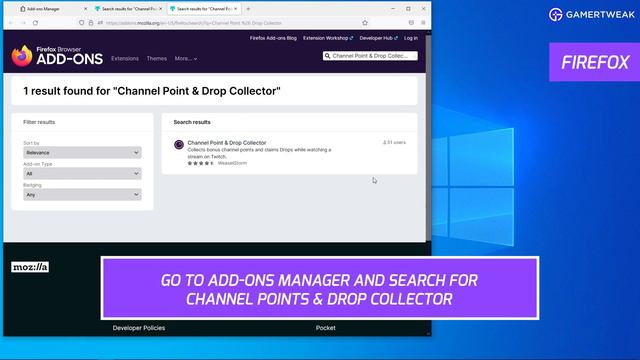Open the tracking protection shield icon
Screen dimensions: 640x360
(x=82, y=23)
